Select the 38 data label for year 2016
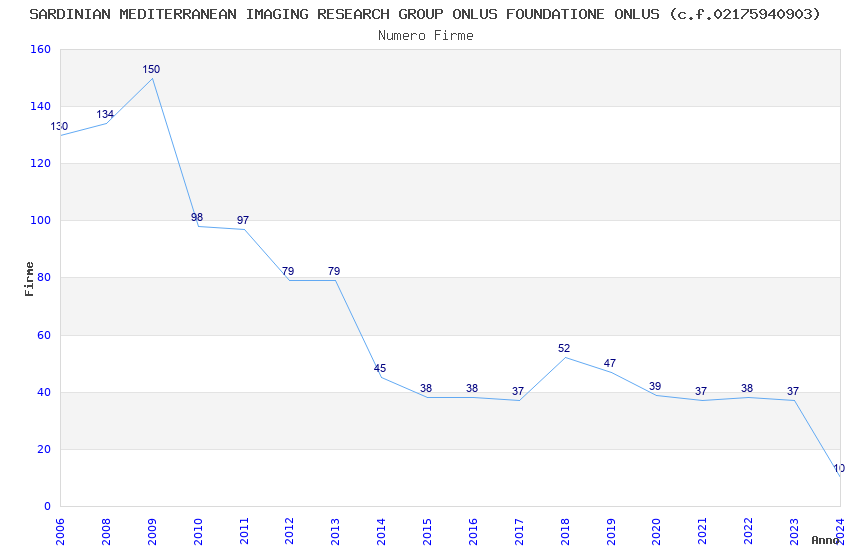This screenshot has height=550, width=850. pos(472,388)
